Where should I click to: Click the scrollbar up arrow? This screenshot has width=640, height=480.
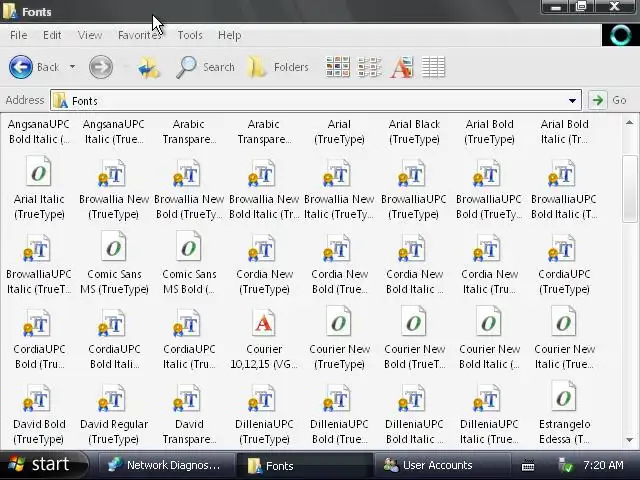[629, 122]
